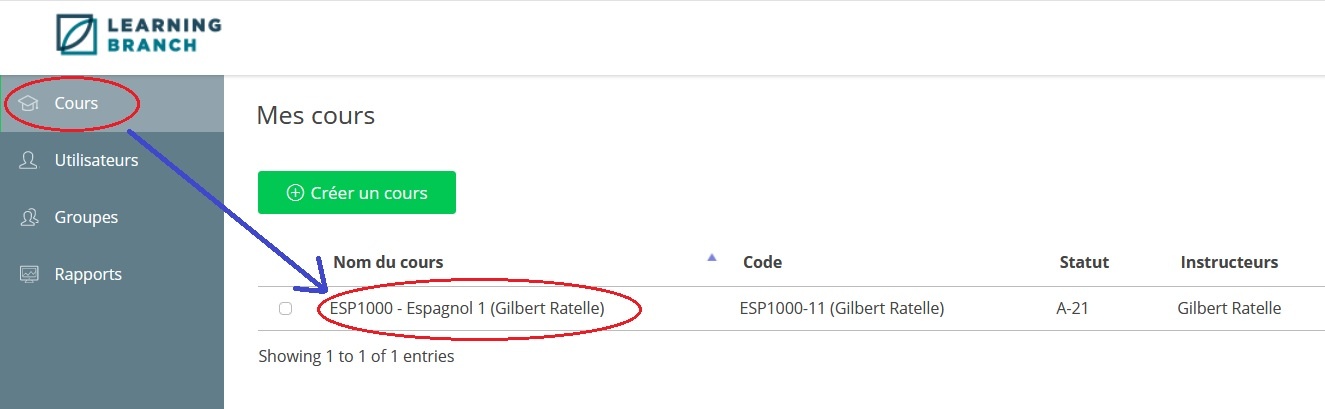Sort by the Nom du cours column header
1325x409 pixels.
[x=388, y=262]
